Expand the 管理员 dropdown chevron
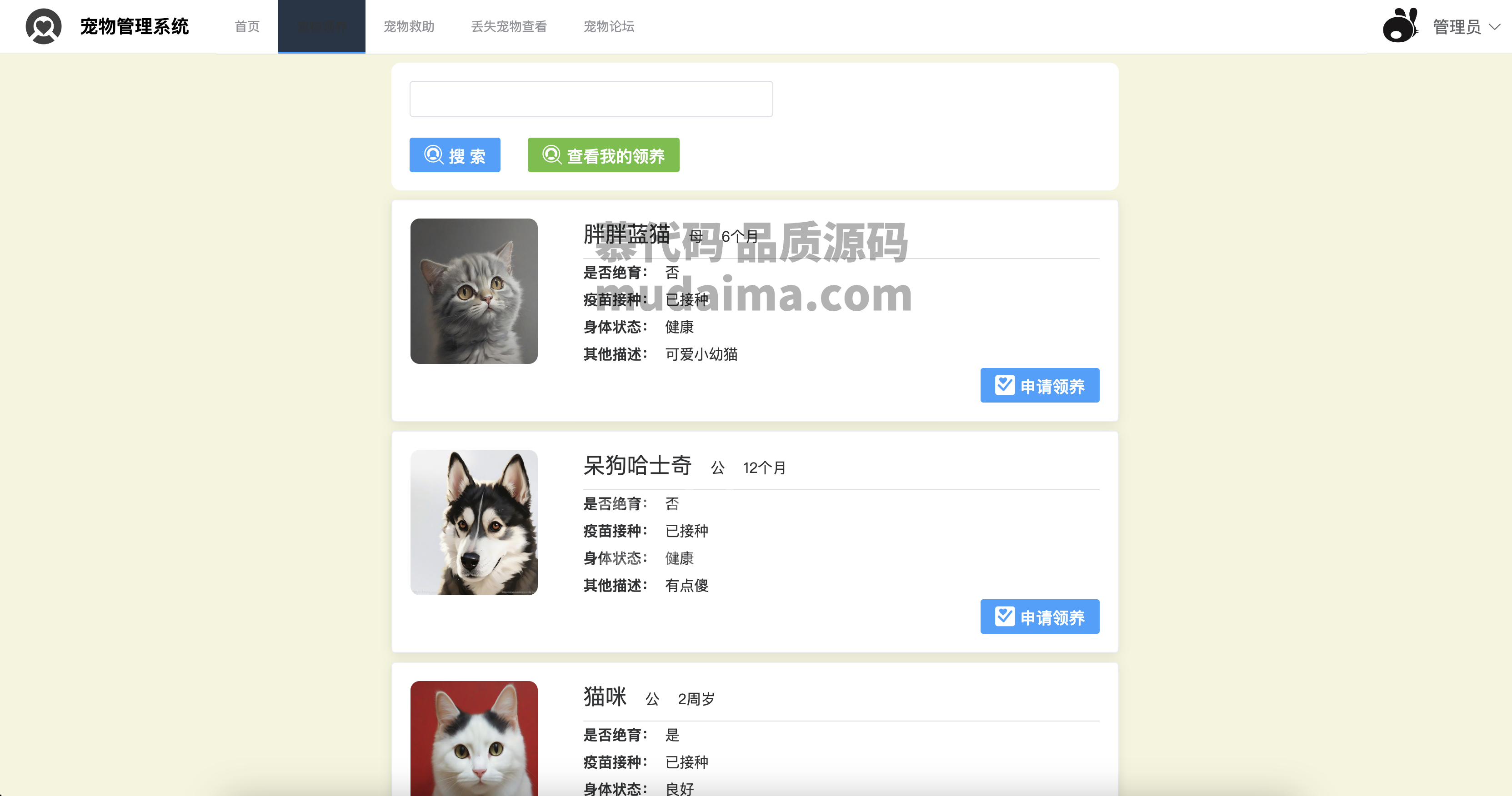The image size is (1512, 796). tap(1495, 27)
